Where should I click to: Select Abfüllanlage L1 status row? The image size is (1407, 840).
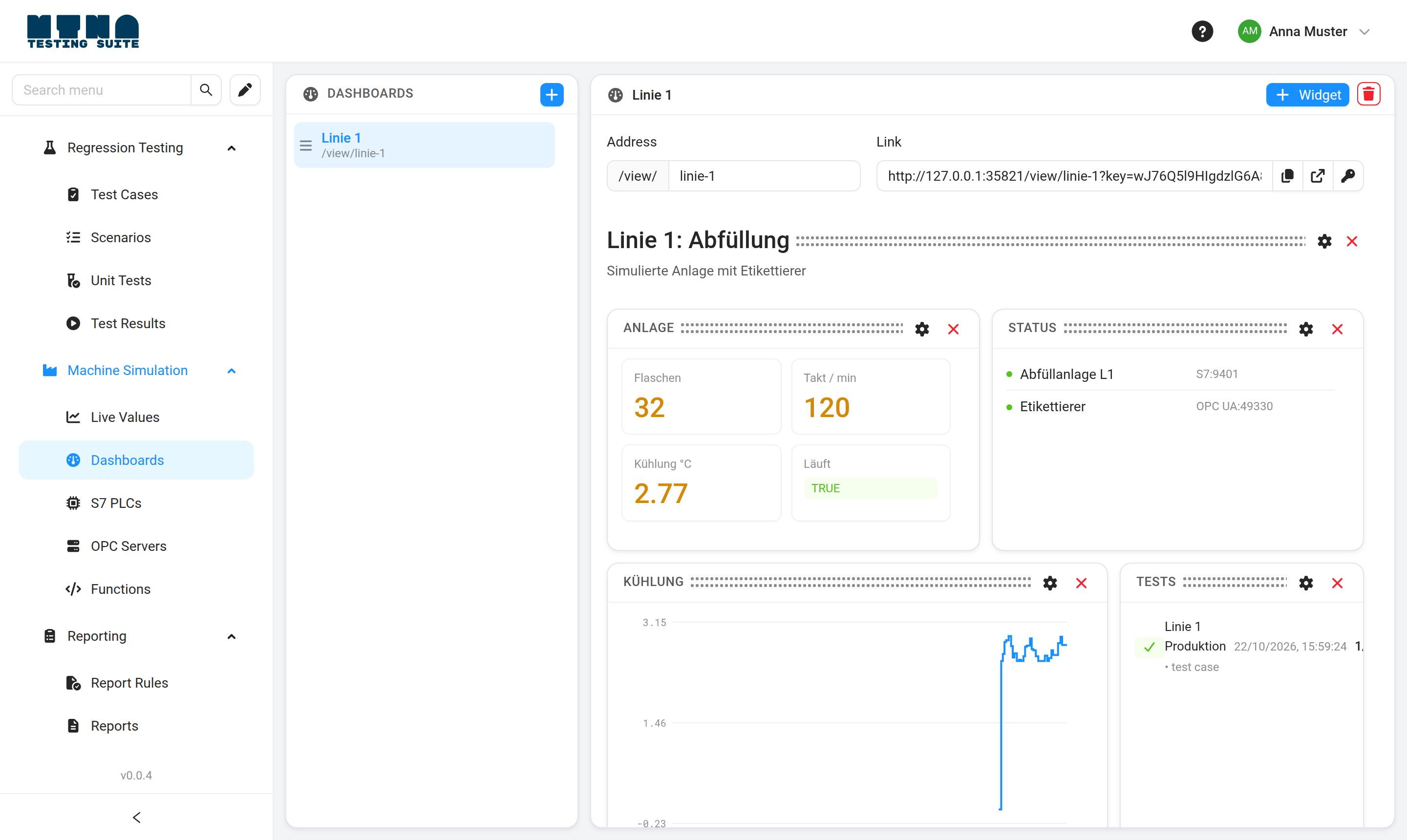[x=1171, y=374]
